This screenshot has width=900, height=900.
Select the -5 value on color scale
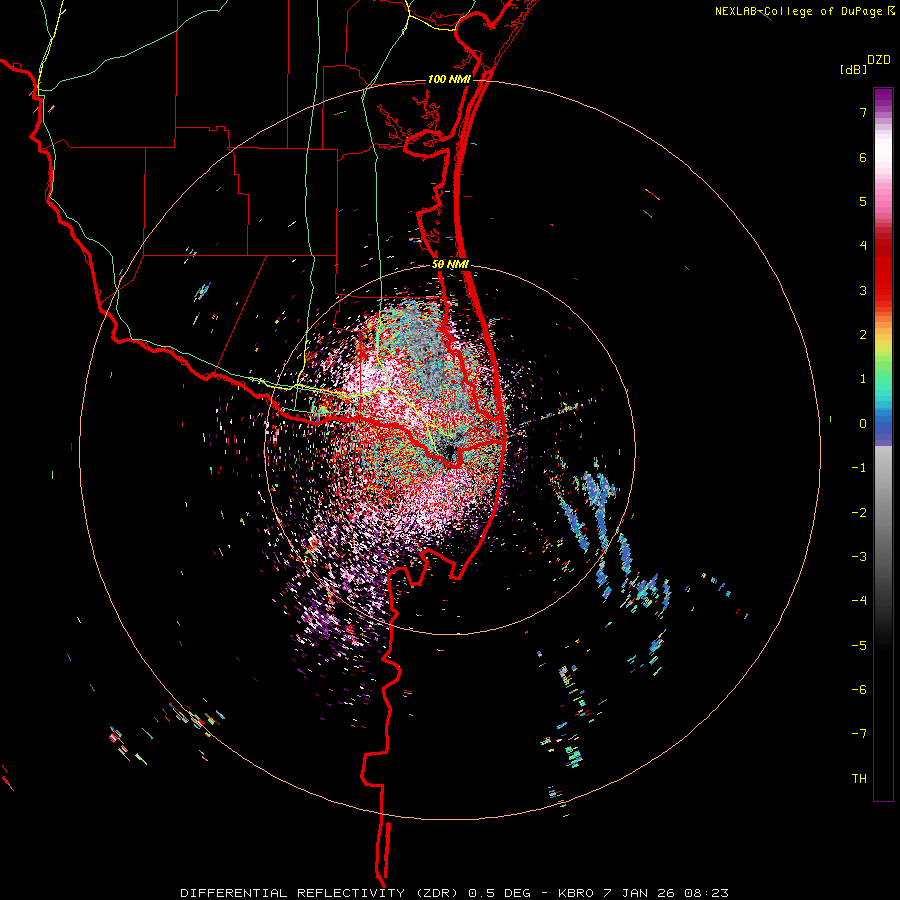click(x=859, y=646)
